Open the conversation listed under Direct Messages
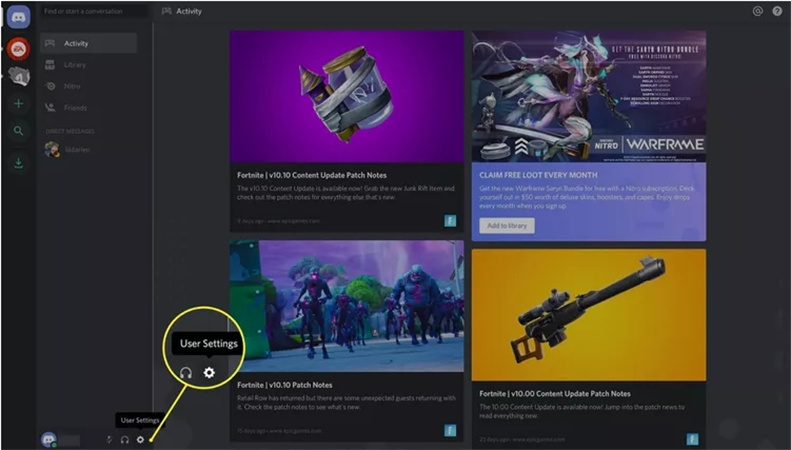791x450 pixels. pyautogui.click(x=89, y=149)
